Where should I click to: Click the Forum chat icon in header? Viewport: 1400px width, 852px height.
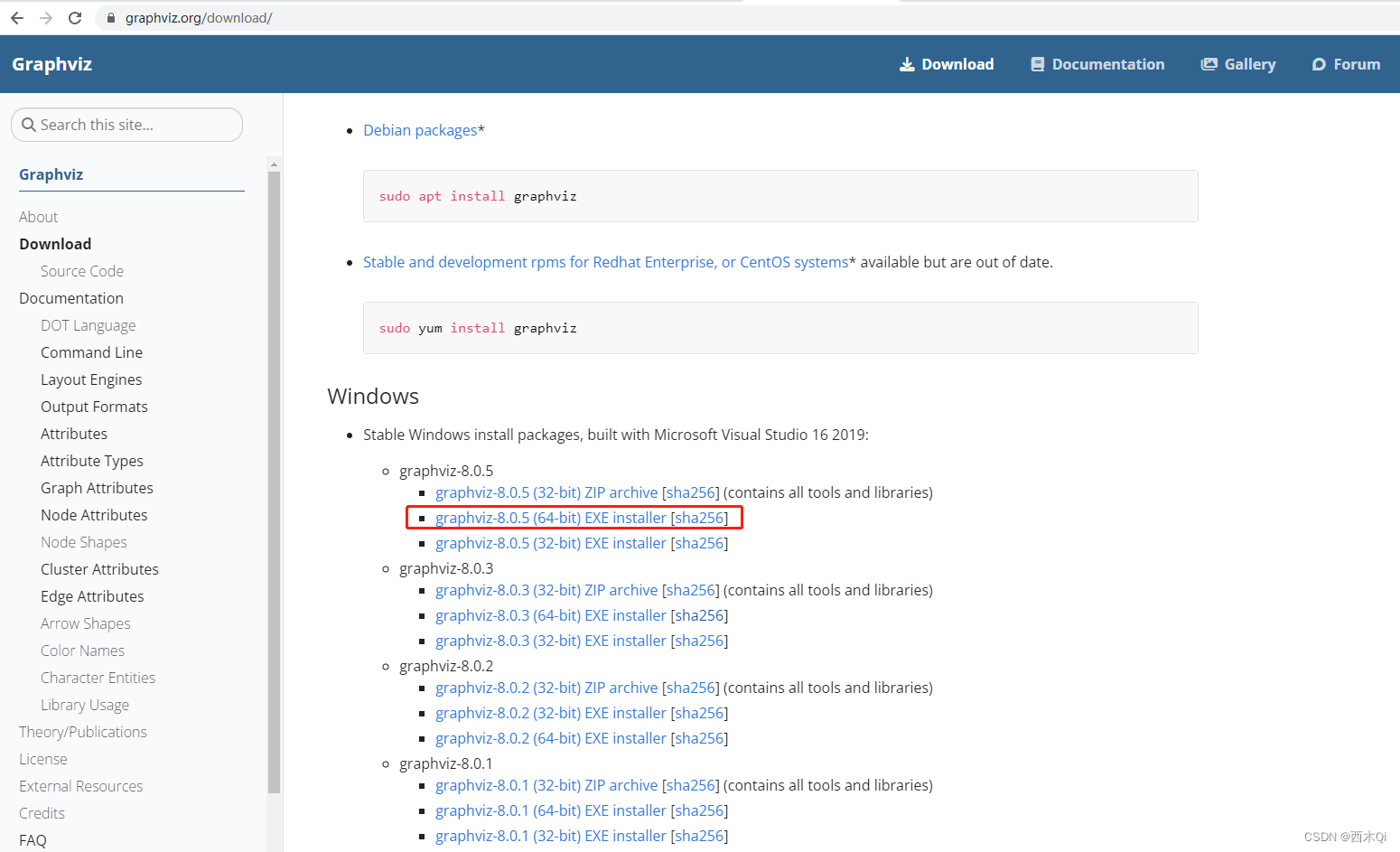[x=1319, y=64]
